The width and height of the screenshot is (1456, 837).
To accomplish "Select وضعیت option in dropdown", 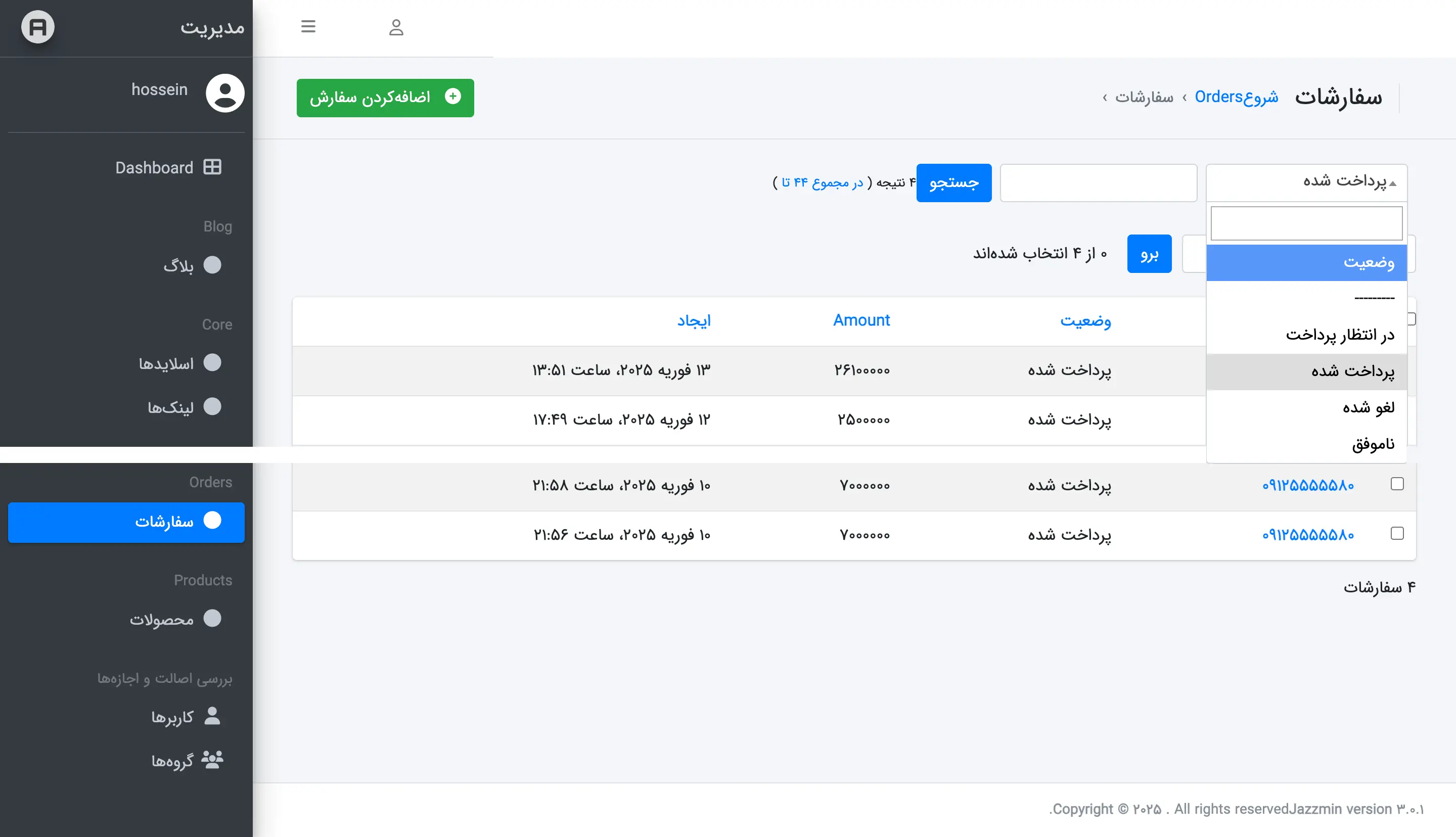I will click(x=1306, y=263).
